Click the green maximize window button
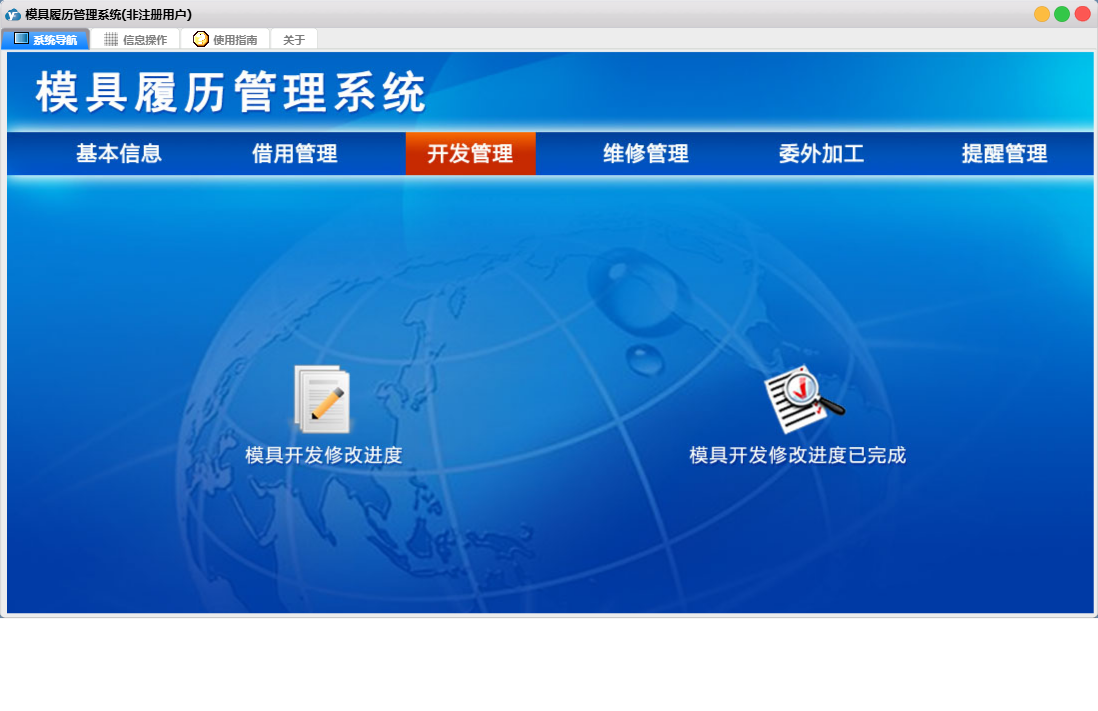The height and width of the screenshot is (711, 1098). coord(1062,14)
